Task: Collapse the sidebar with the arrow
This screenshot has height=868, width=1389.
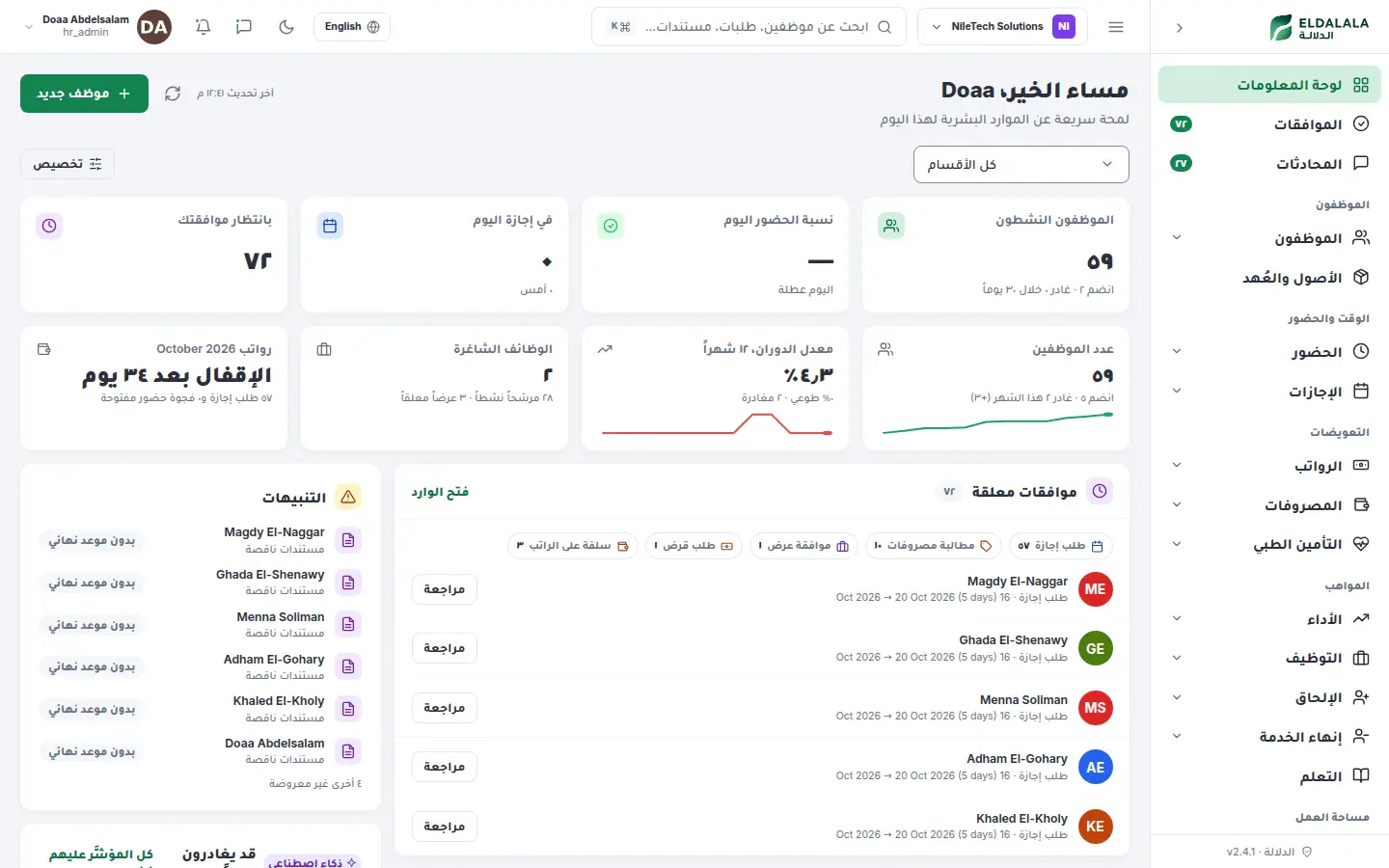Action: (1180, 28)
